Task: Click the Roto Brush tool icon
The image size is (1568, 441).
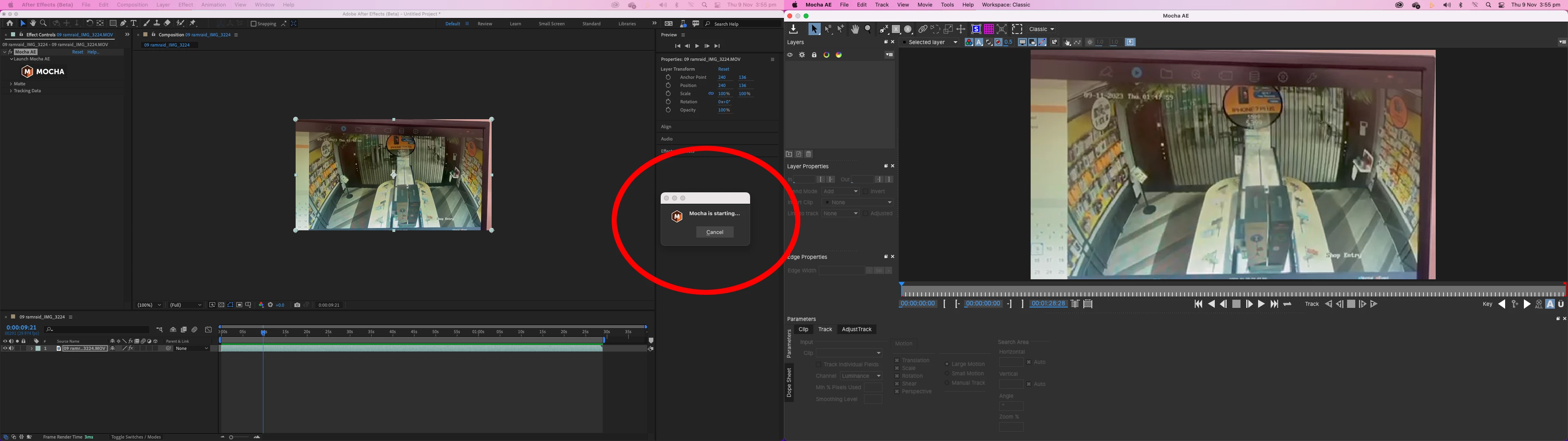Action: tap(180, 23)
